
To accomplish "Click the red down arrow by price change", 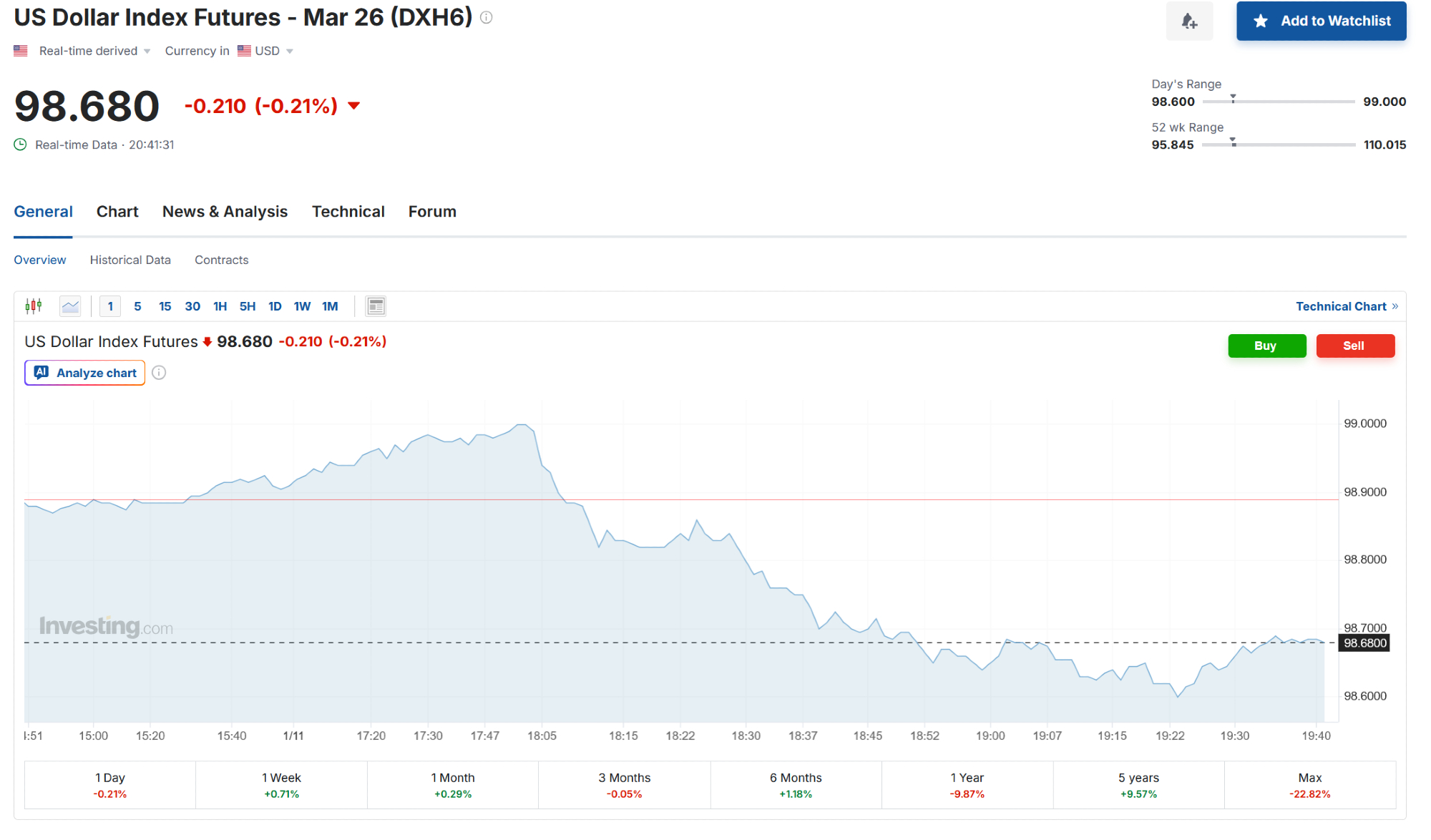I will point(353,106).
